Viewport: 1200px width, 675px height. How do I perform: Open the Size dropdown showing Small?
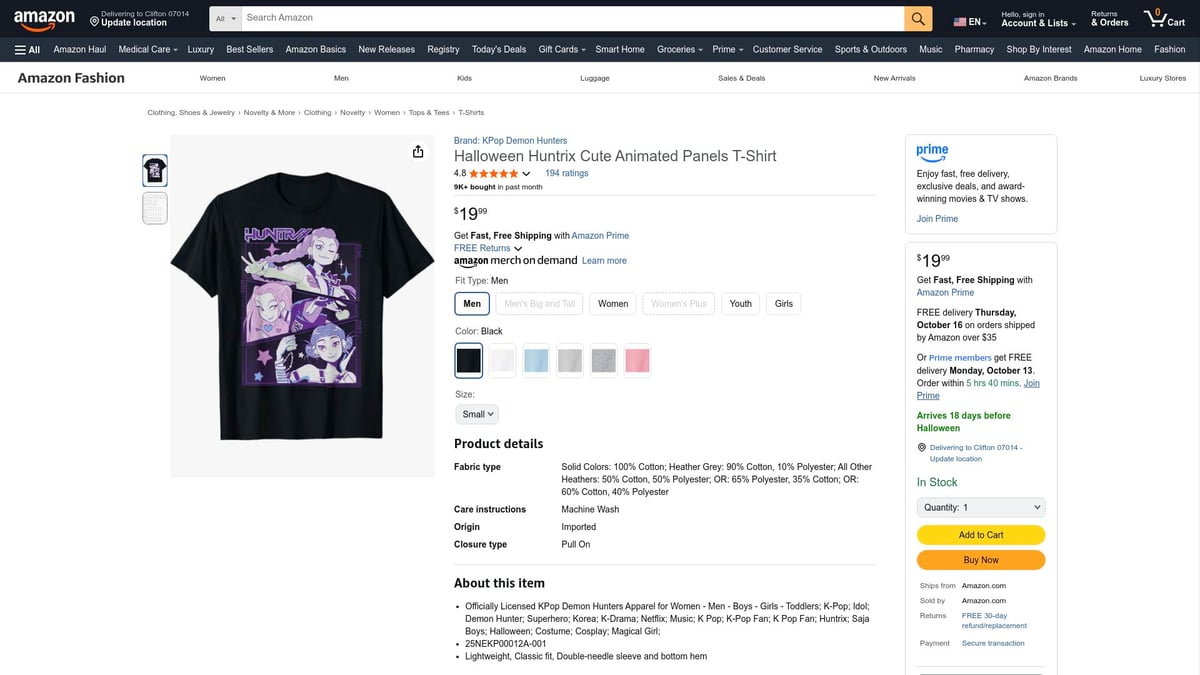click(477, 413)
